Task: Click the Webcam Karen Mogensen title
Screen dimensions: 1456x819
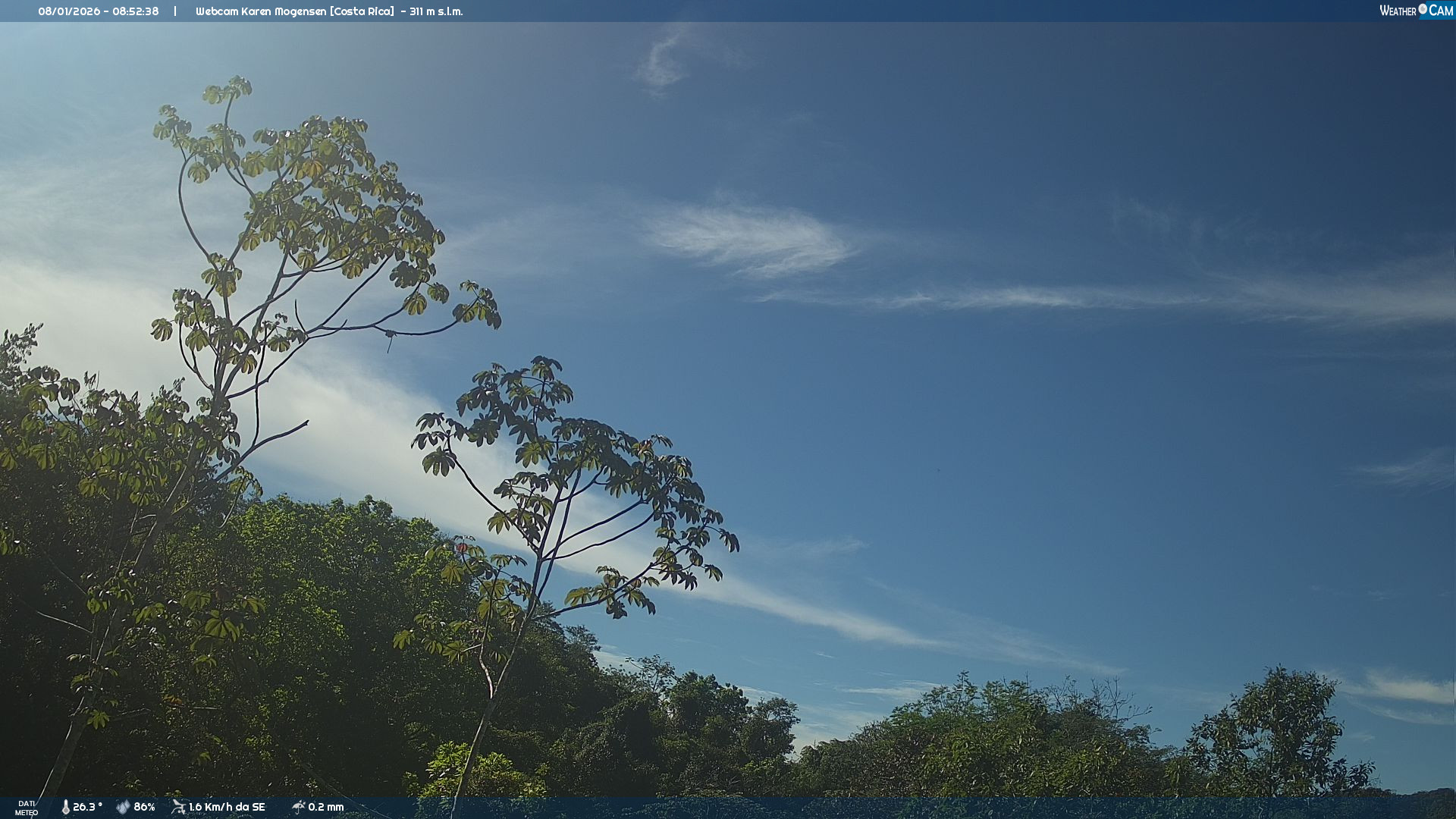Action: tap(261, 11)
